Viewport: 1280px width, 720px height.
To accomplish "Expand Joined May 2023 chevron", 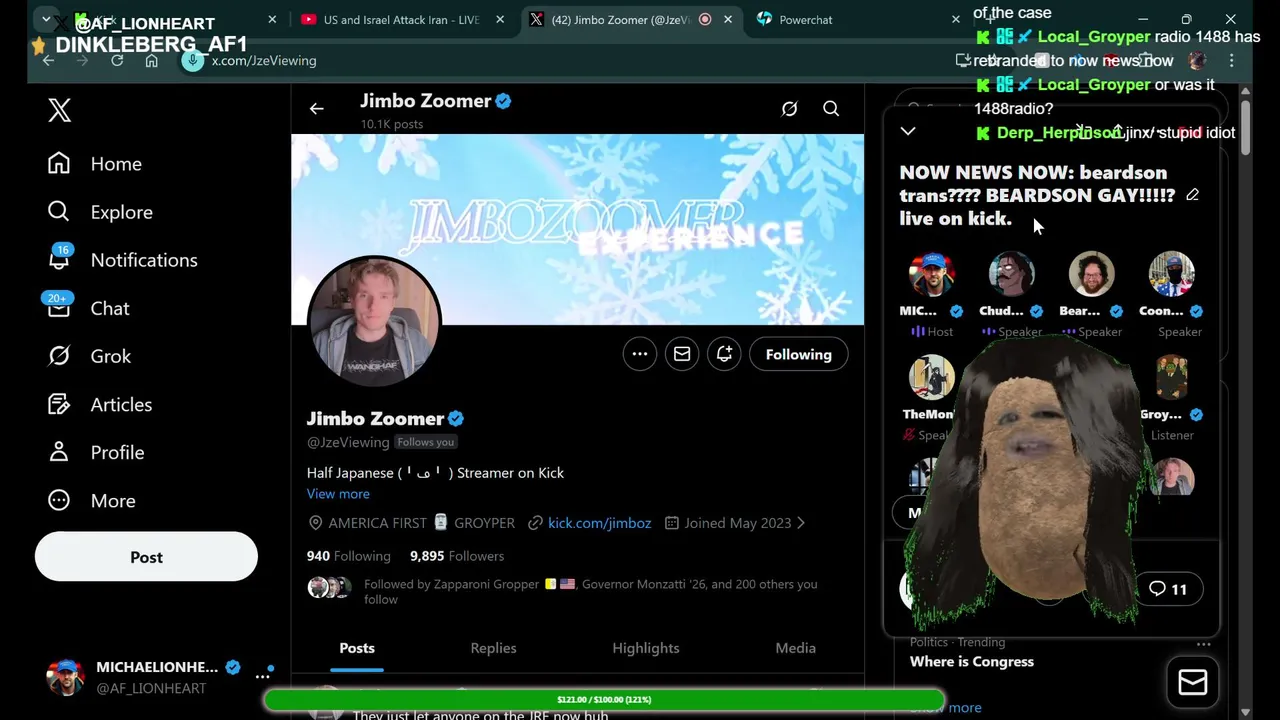I will pos(800,523).
